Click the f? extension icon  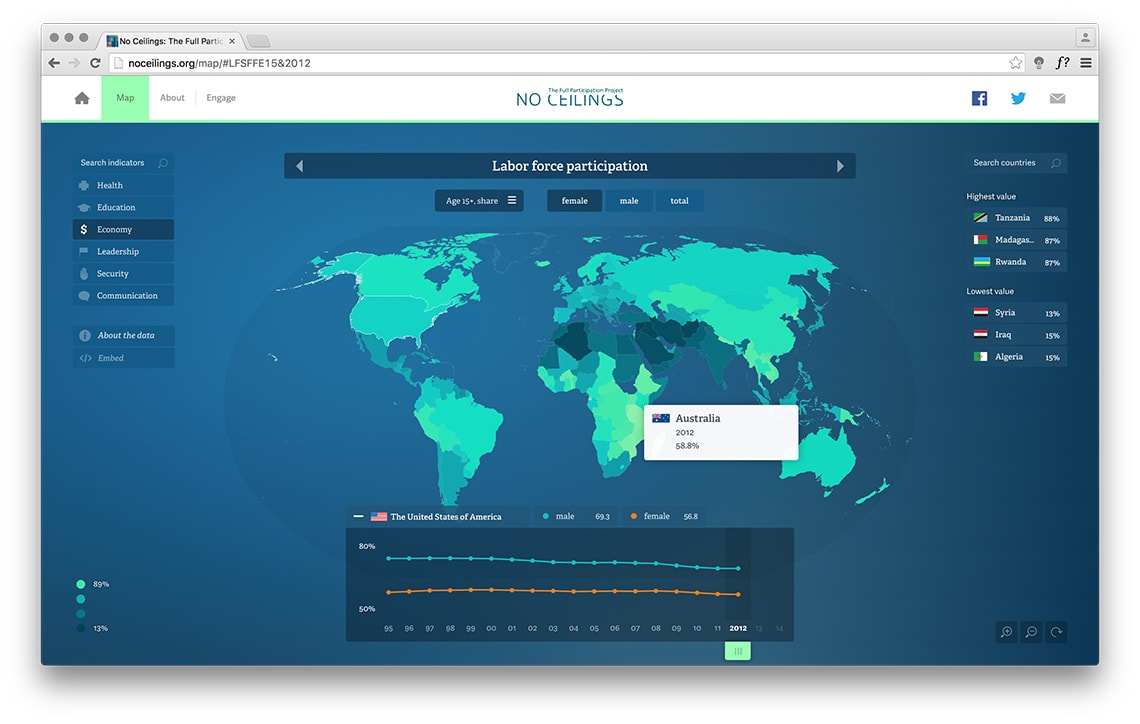coord(1062,63)
